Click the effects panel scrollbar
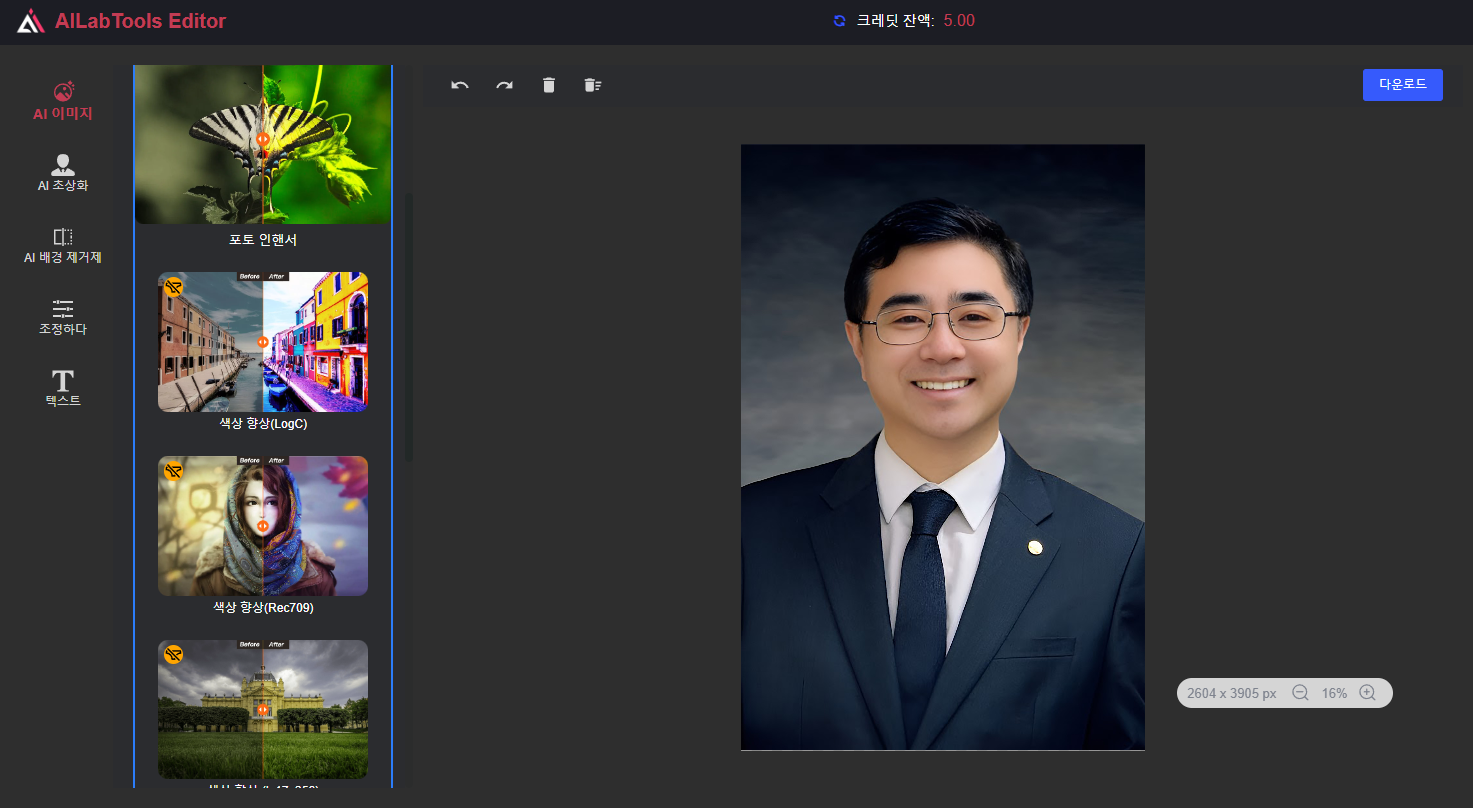Viewport: 1473px width, 808px height. click(409, 328)
